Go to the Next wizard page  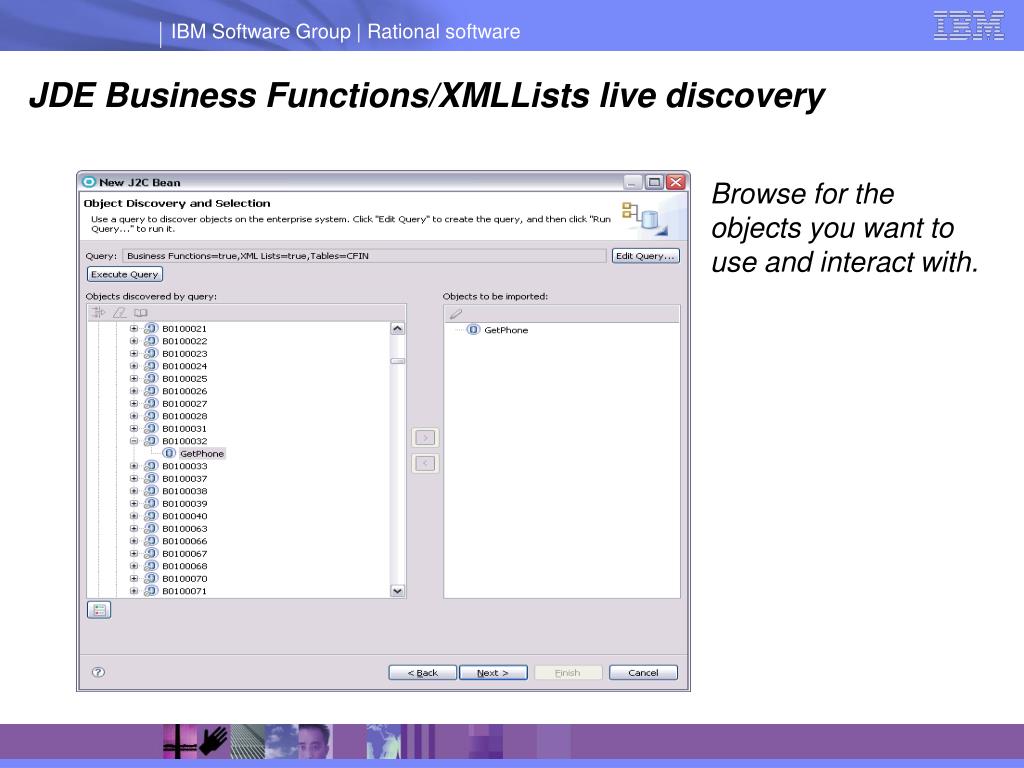coord(493,673)
